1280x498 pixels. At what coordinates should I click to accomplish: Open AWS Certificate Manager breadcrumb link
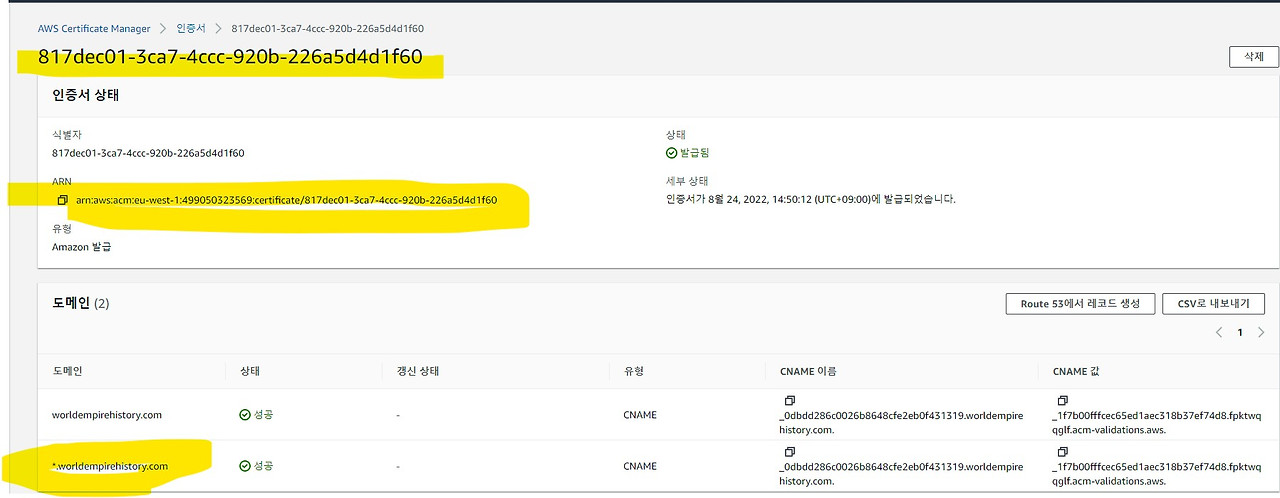pos(94,29)
